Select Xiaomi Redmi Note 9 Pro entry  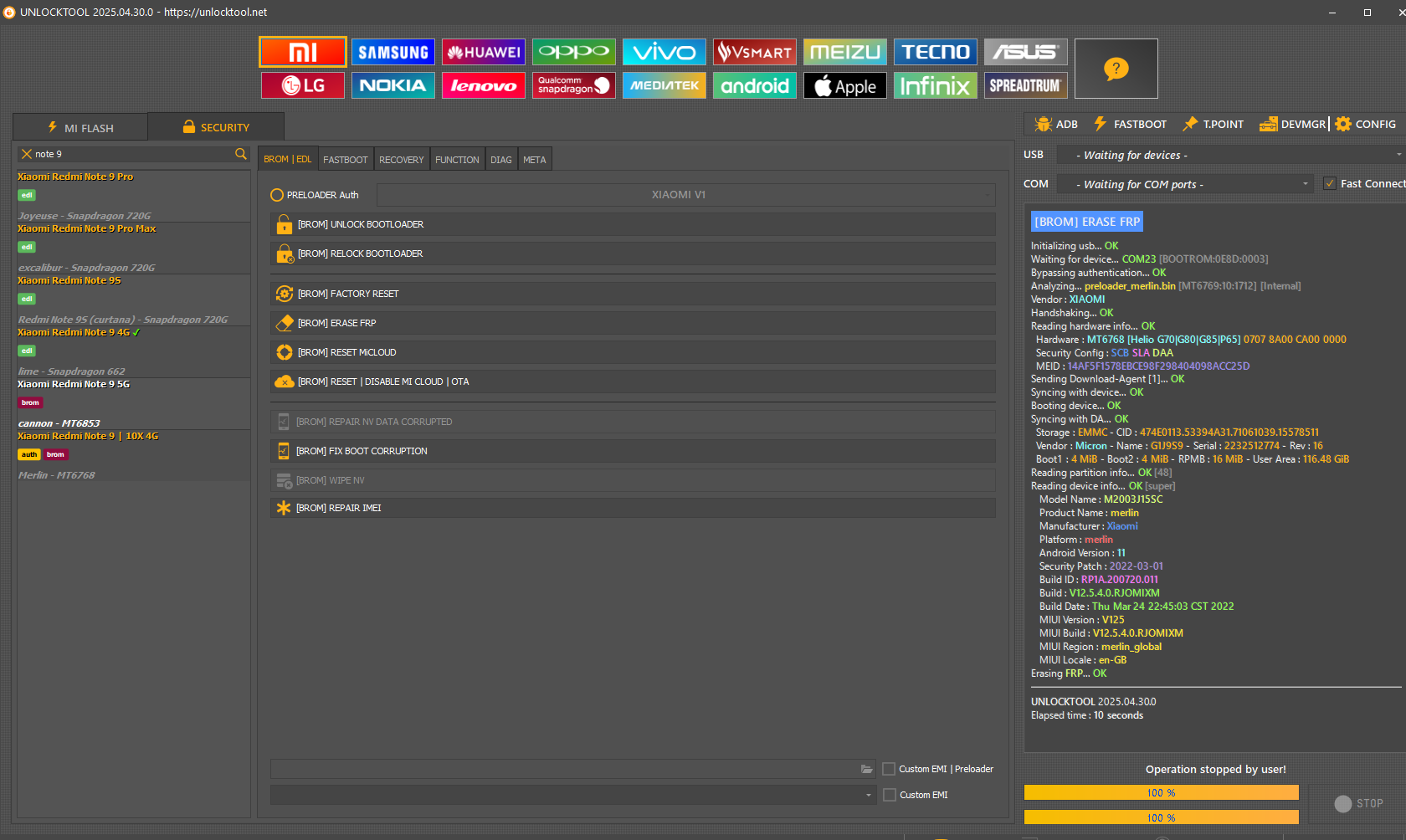point(133,196)
